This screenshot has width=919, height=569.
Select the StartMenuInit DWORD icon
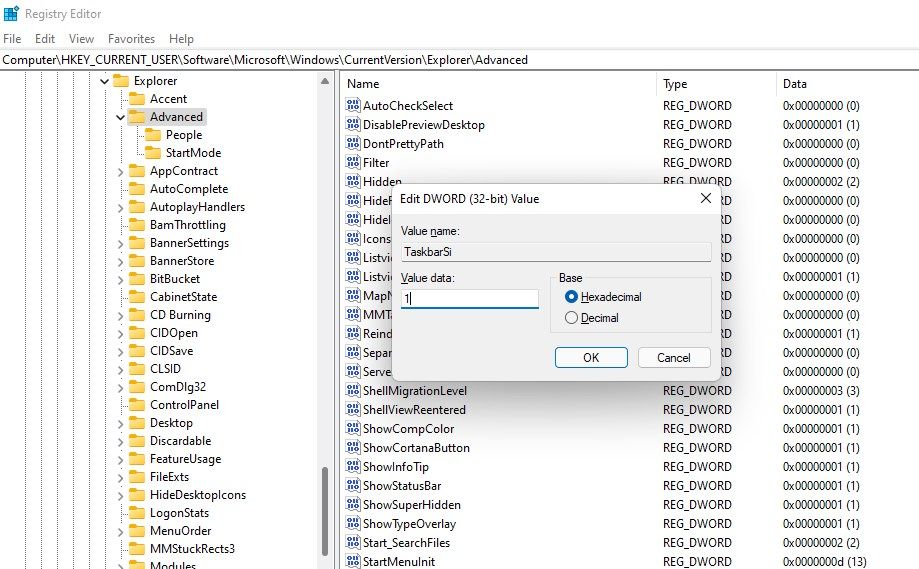353,561
